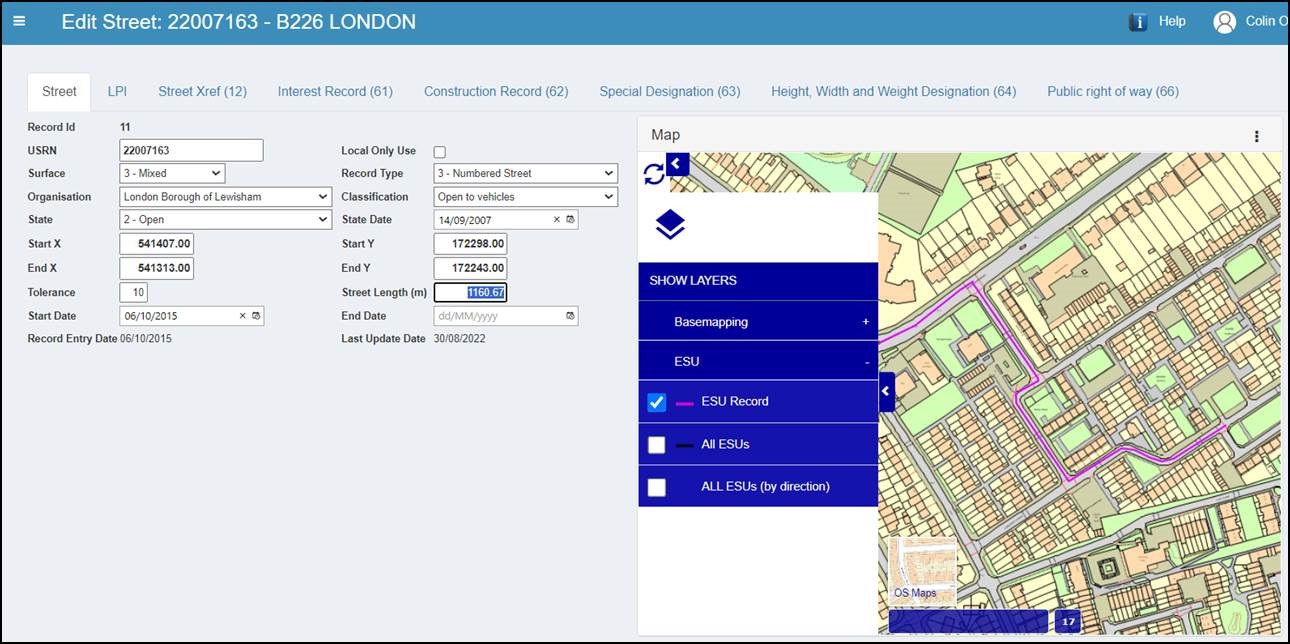Click the End X field
Viewport: 1290px width, 644px height.
(x=156, y=268)
